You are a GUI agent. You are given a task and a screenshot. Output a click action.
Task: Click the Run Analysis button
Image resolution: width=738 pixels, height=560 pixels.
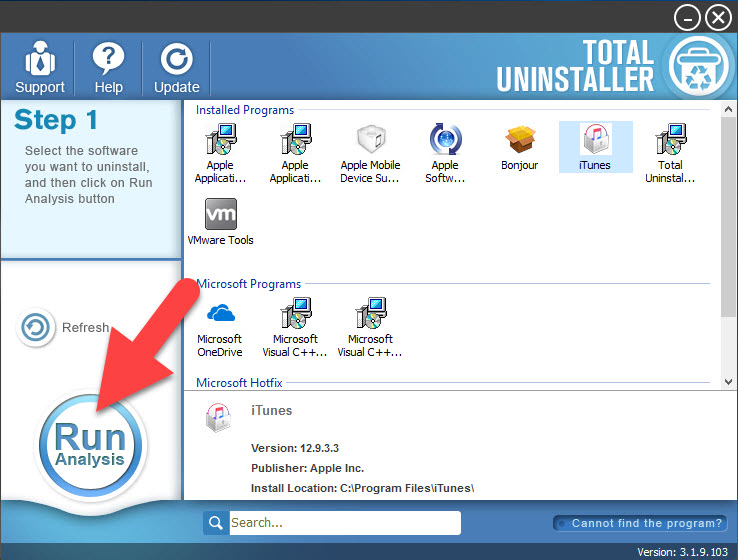click(x=90, y=445)
